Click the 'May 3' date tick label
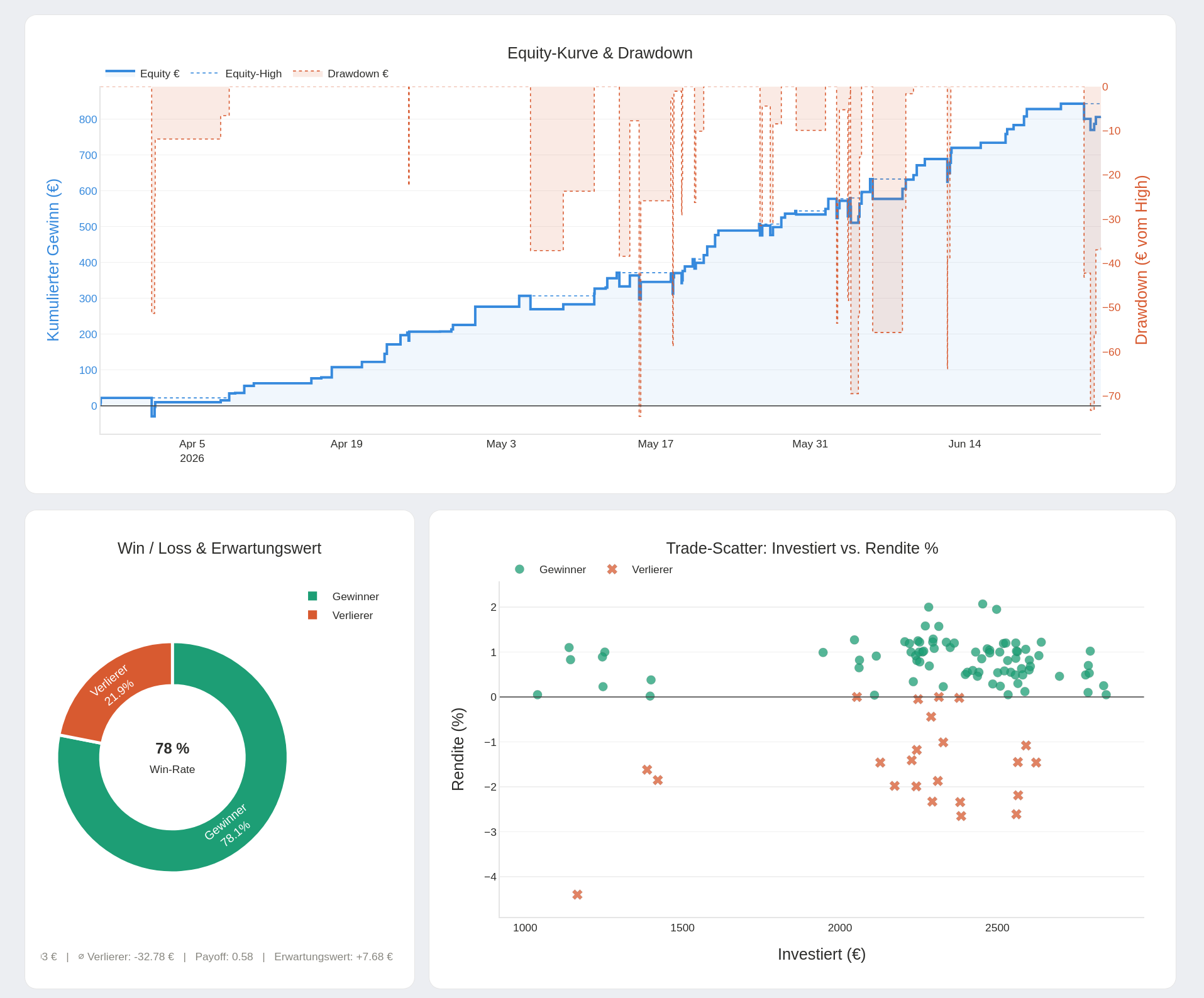Screen dimensions: 1204x998 501,444
